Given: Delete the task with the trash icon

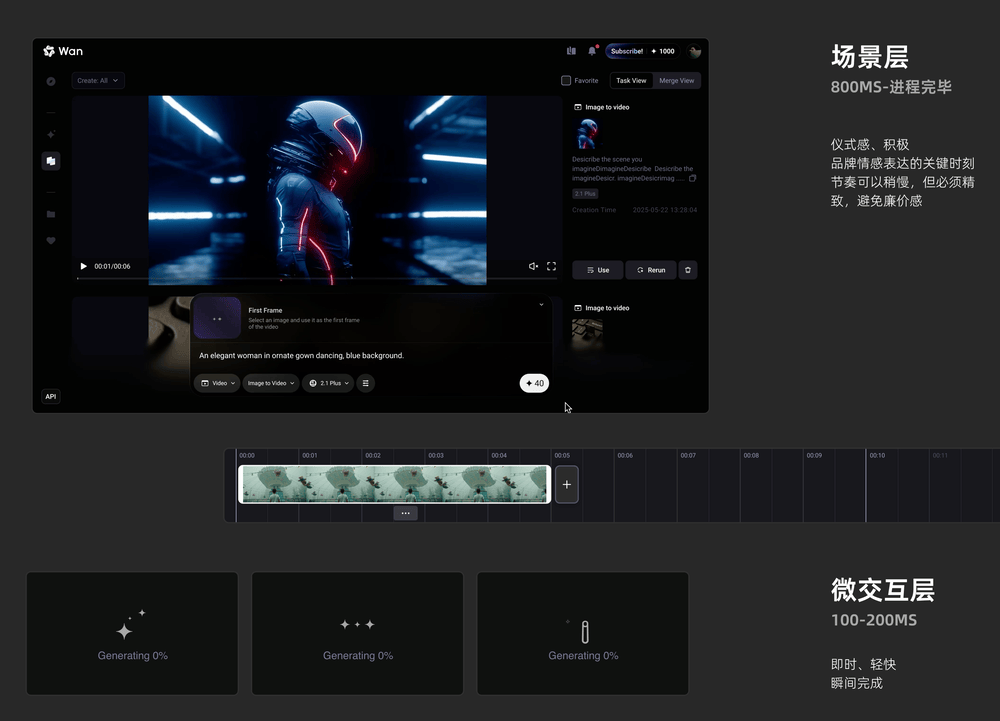Looking at the screenshot, I should (x=688, y=270).
